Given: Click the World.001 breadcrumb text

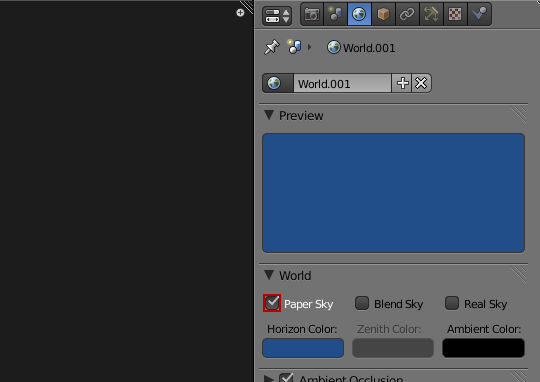Looking at the screenshot, I should pos(369,48).
